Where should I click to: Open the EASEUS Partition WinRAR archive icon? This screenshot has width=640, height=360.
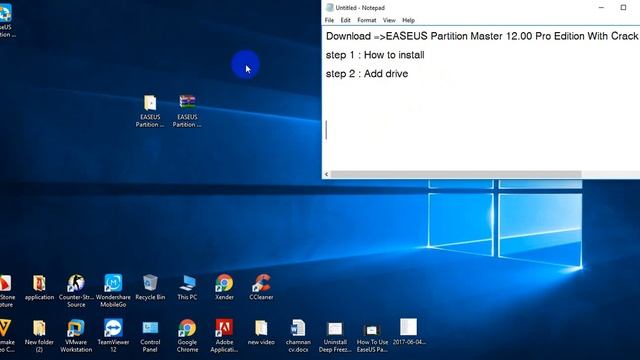(187, 102)
